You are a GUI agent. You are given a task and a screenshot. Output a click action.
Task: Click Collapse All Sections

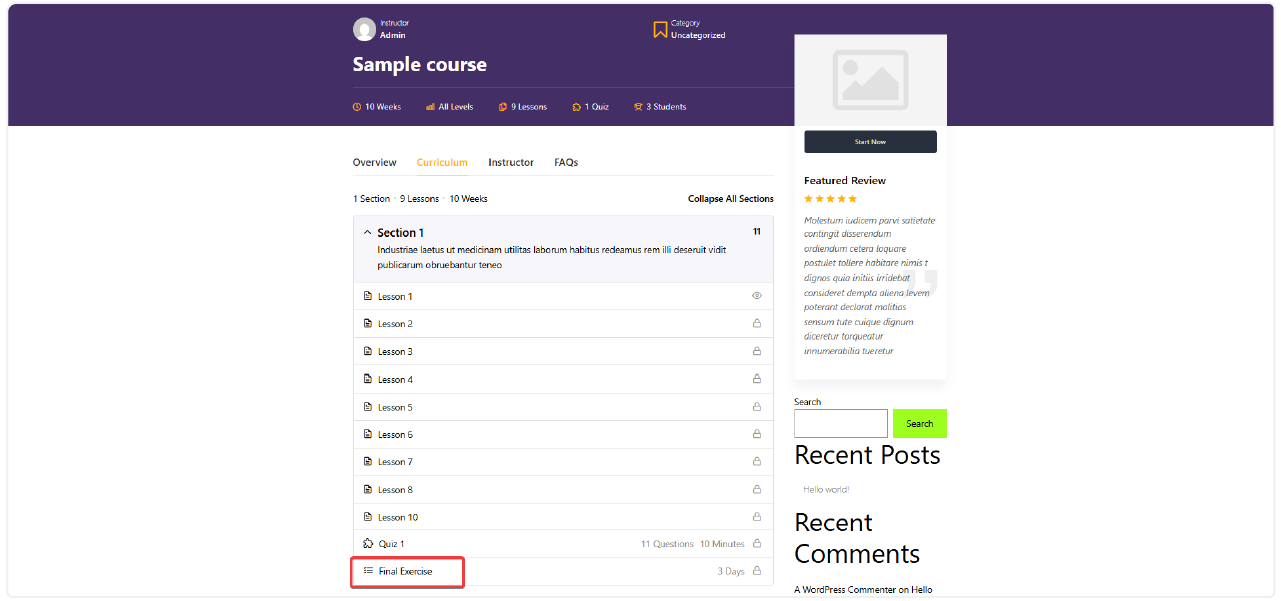pyautogui.click(x=730, y=199)
